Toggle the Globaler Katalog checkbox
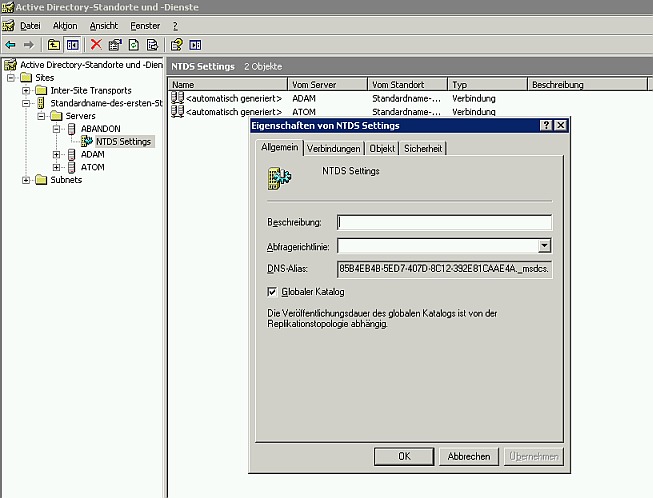Image resolution: width=653 pixels, height=498 pixels. click(272, 292)
